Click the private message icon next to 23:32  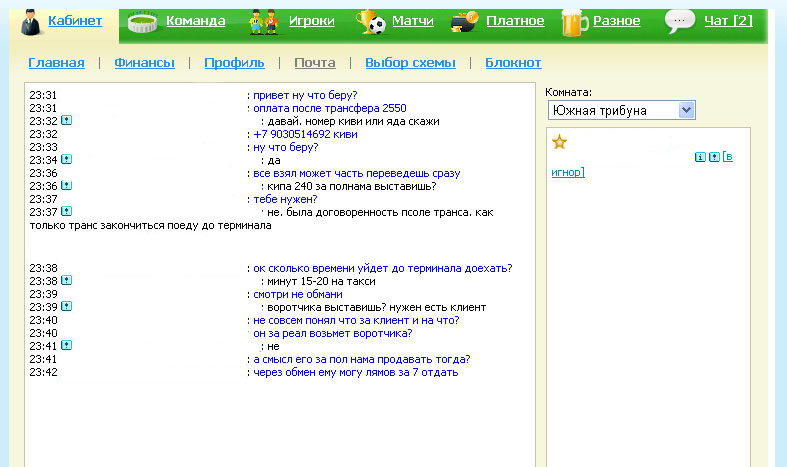coord(66,121)
